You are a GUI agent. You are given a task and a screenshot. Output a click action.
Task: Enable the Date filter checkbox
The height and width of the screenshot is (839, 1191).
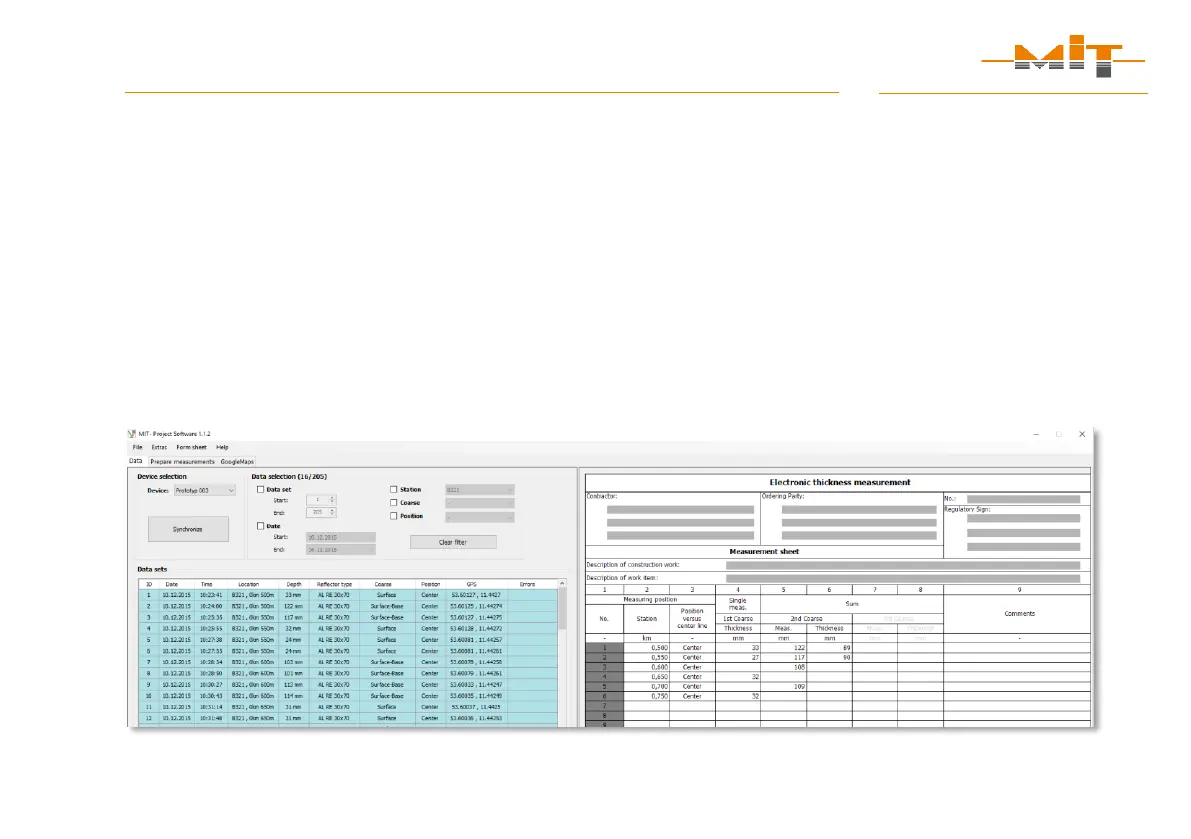[261, 525]
